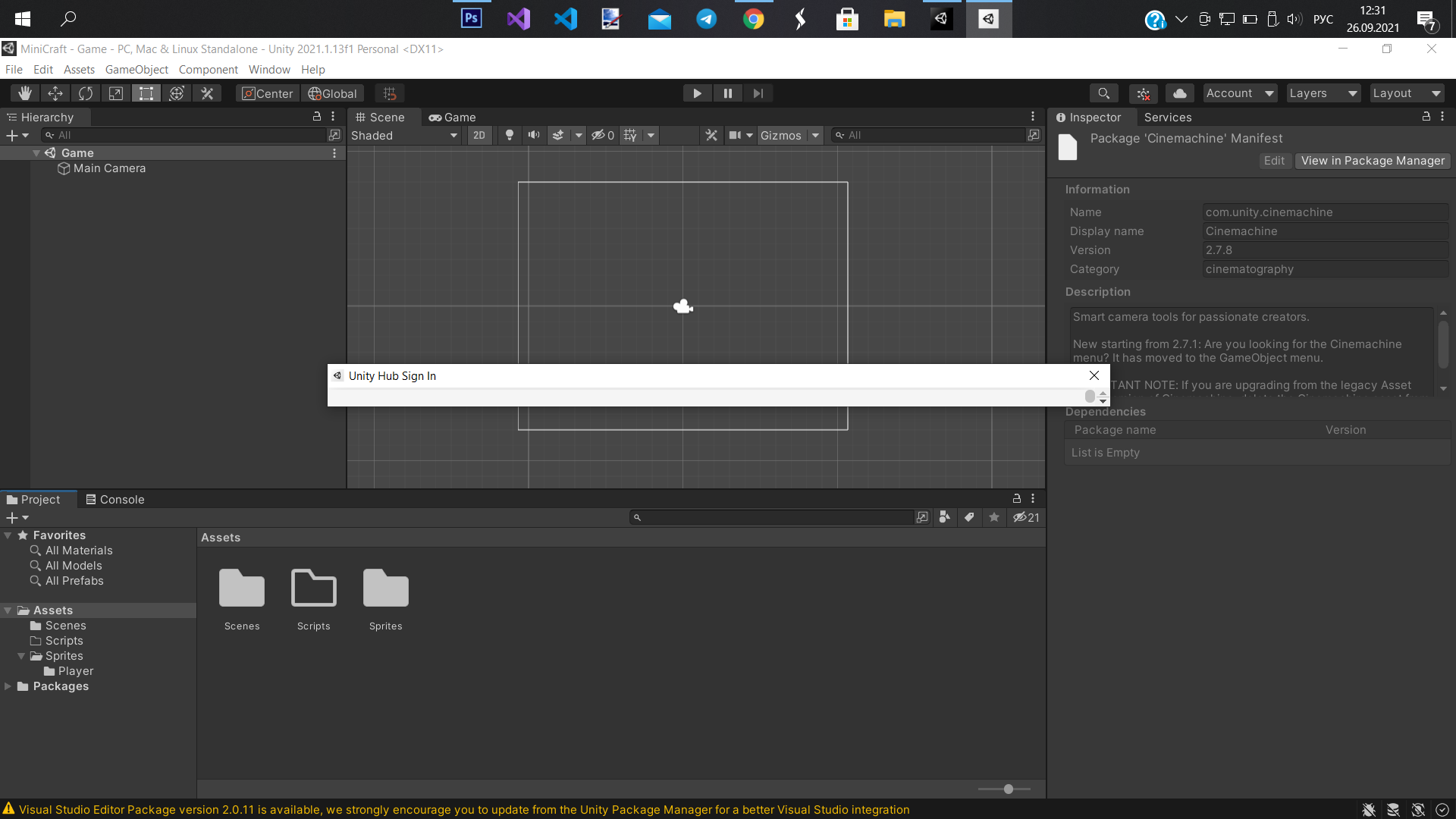This screenshot has height=819, width=1456.
Task: Toggle scene effects layers icon
Action: pos(558,135)
